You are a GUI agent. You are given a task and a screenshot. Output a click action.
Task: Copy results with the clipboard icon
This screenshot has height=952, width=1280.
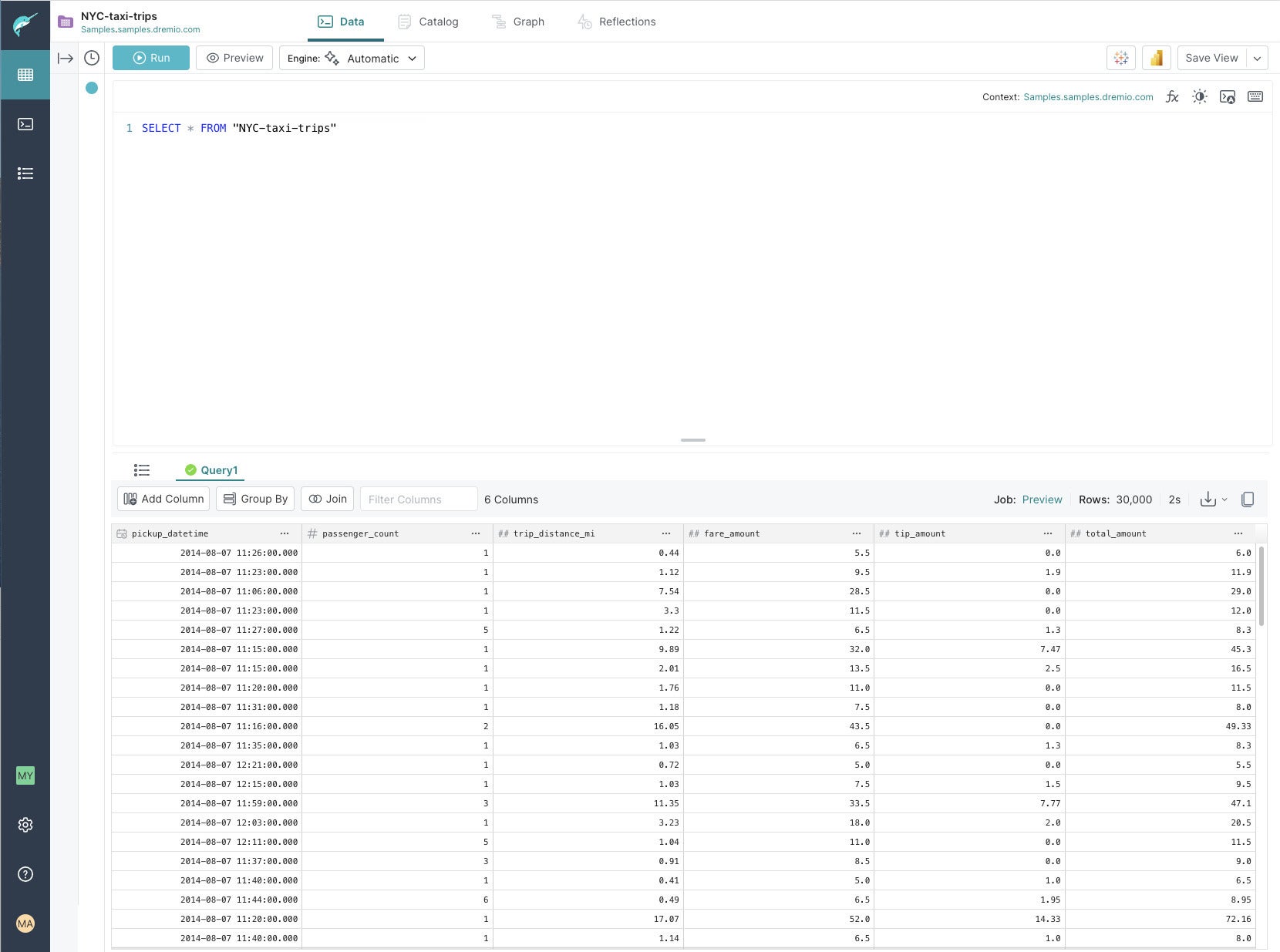(1248, 500)
